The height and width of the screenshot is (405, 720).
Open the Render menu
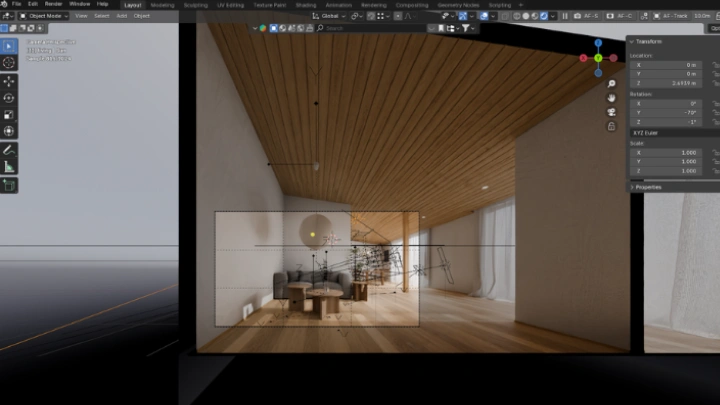[53, 4]
